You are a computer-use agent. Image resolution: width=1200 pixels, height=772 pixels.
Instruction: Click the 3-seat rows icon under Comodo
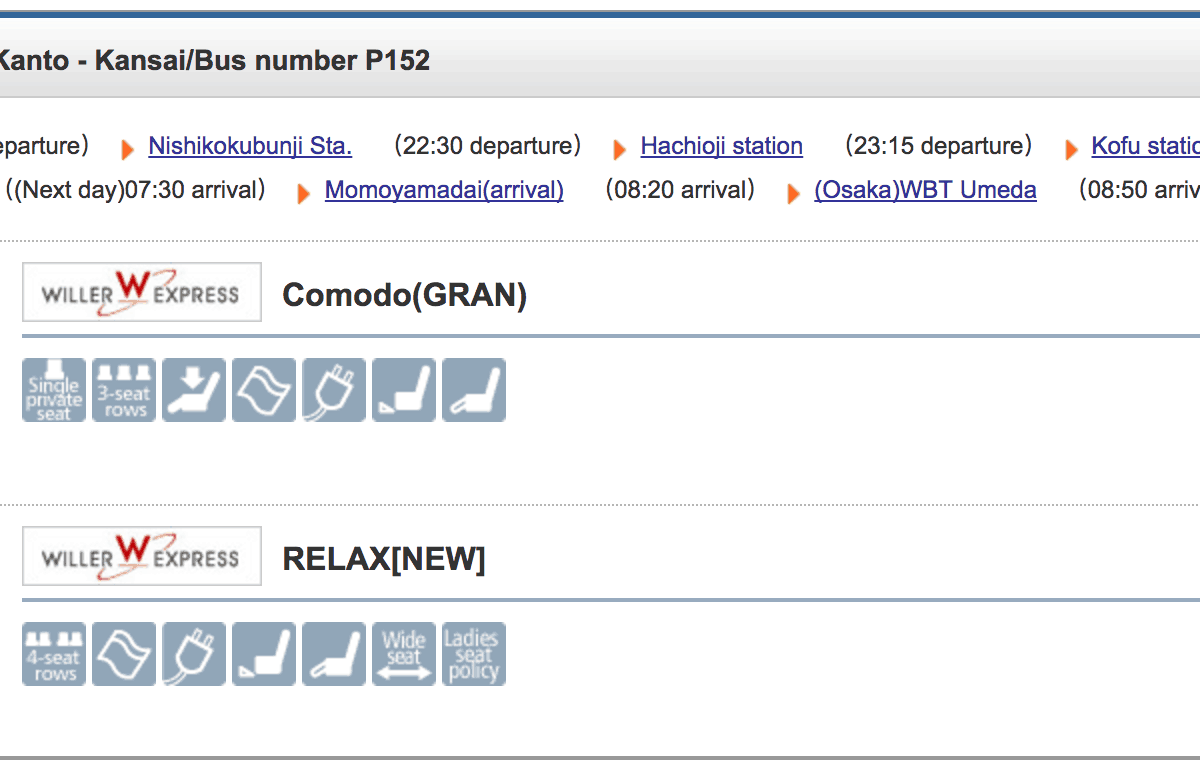124,390
